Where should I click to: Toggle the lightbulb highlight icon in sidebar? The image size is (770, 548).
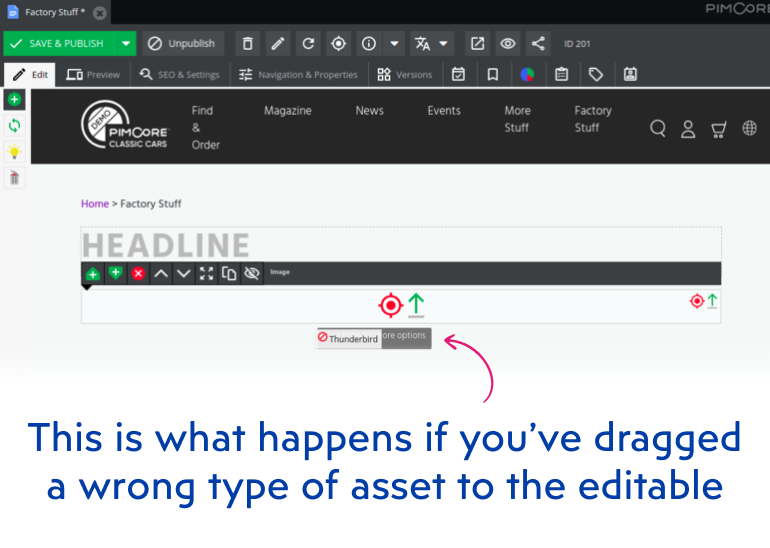coord(14,152)
